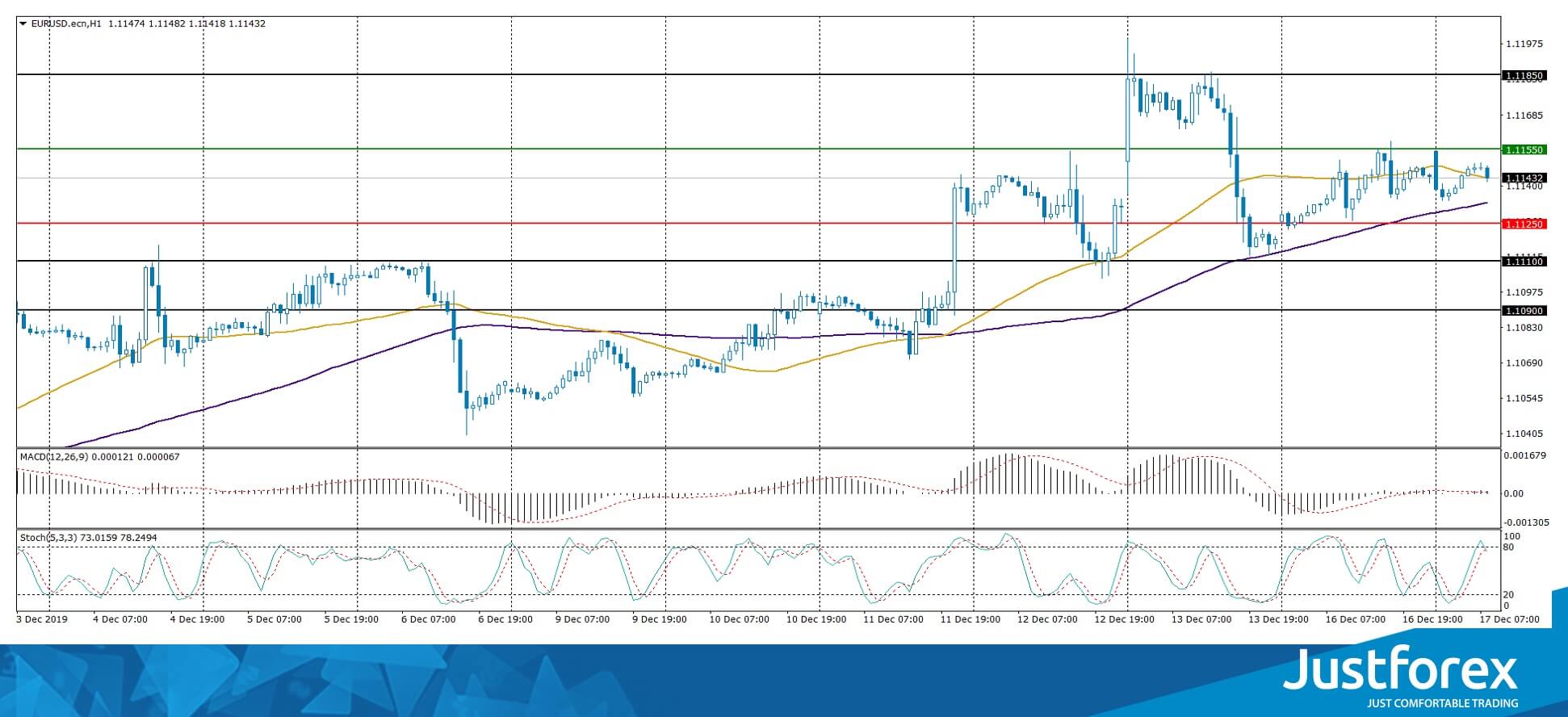Click the 3 Dec 2019 date label
Viewport: 1568px width, 717px height.
click(43, 620)
